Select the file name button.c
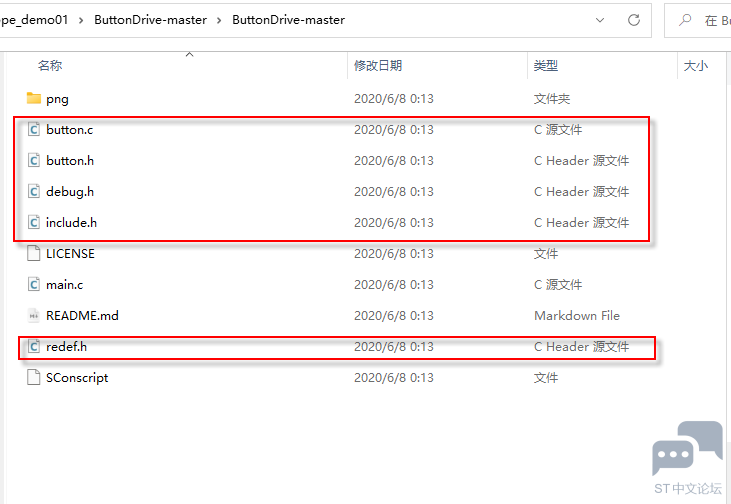The width and height of the screenshot is (731, 504). [69, 130]
